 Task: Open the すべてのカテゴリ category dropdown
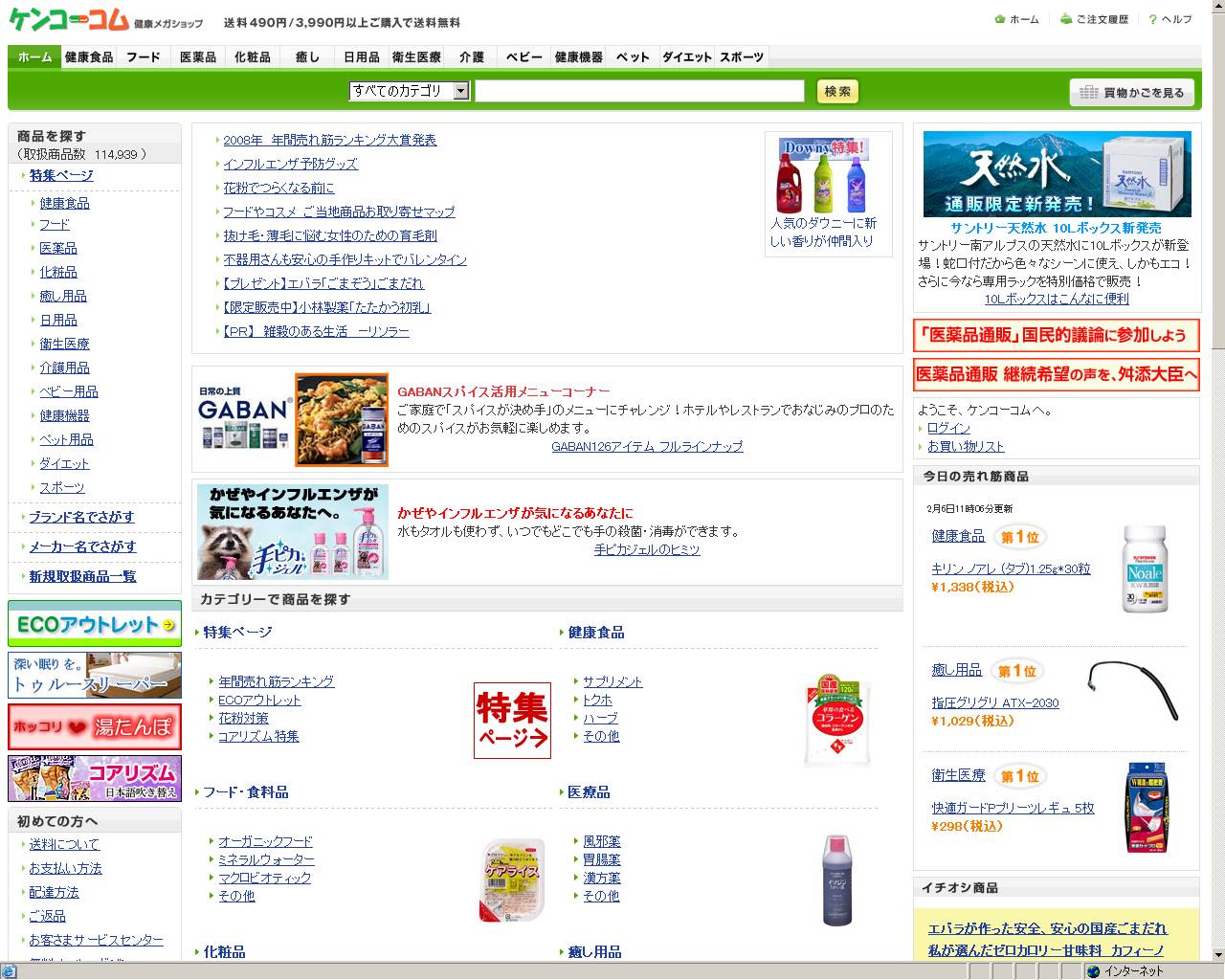tap(409, 91)
